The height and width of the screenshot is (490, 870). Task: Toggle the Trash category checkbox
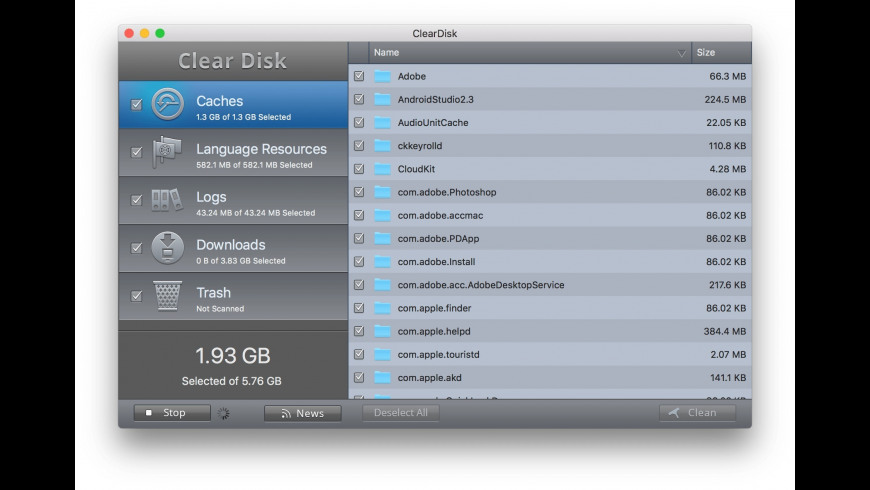[136, 296]
